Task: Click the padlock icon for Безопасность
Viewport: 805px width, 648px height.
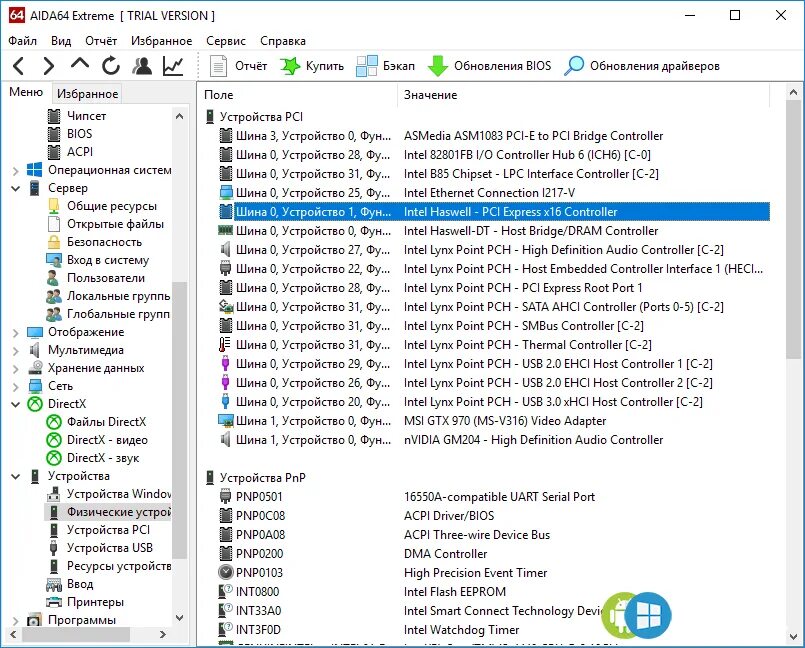Action: point(54,242)
